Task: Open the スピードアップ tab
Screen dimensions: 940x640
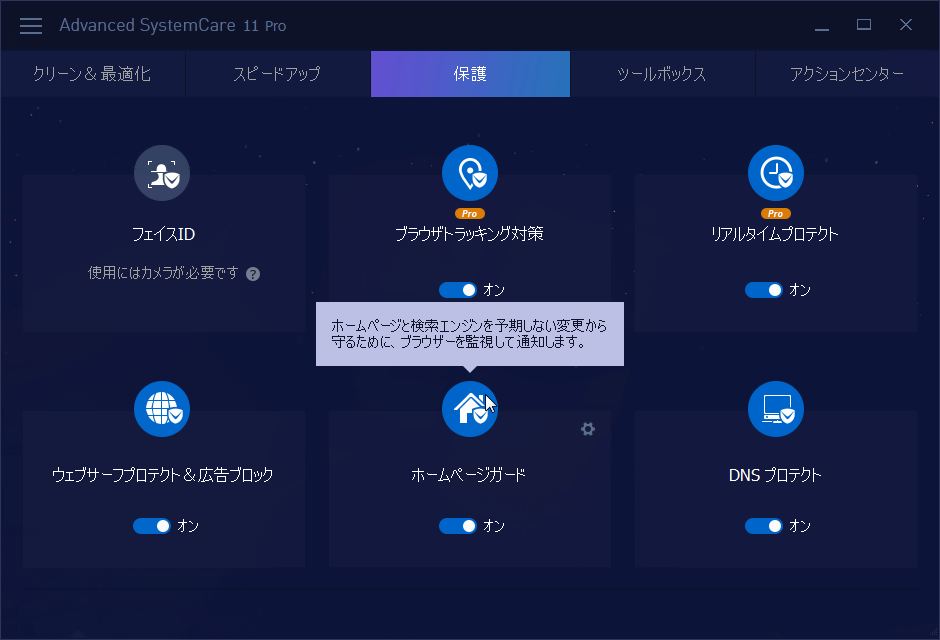Action: pos(278,74)
